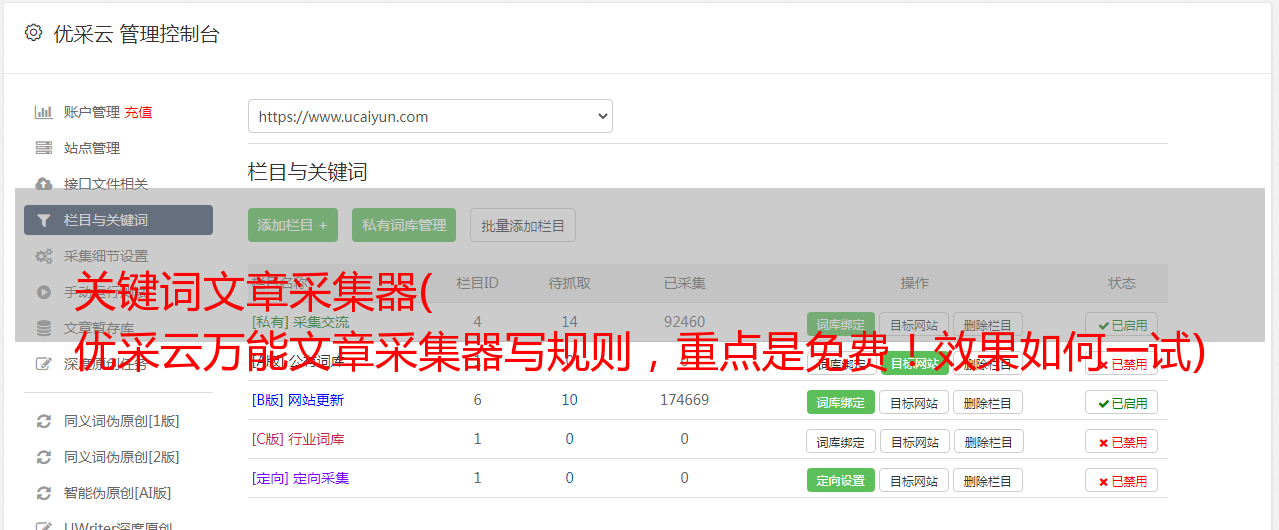1279x530 pixels.
Task: Click the 操作 column header
Action: (x=914, y=283)
